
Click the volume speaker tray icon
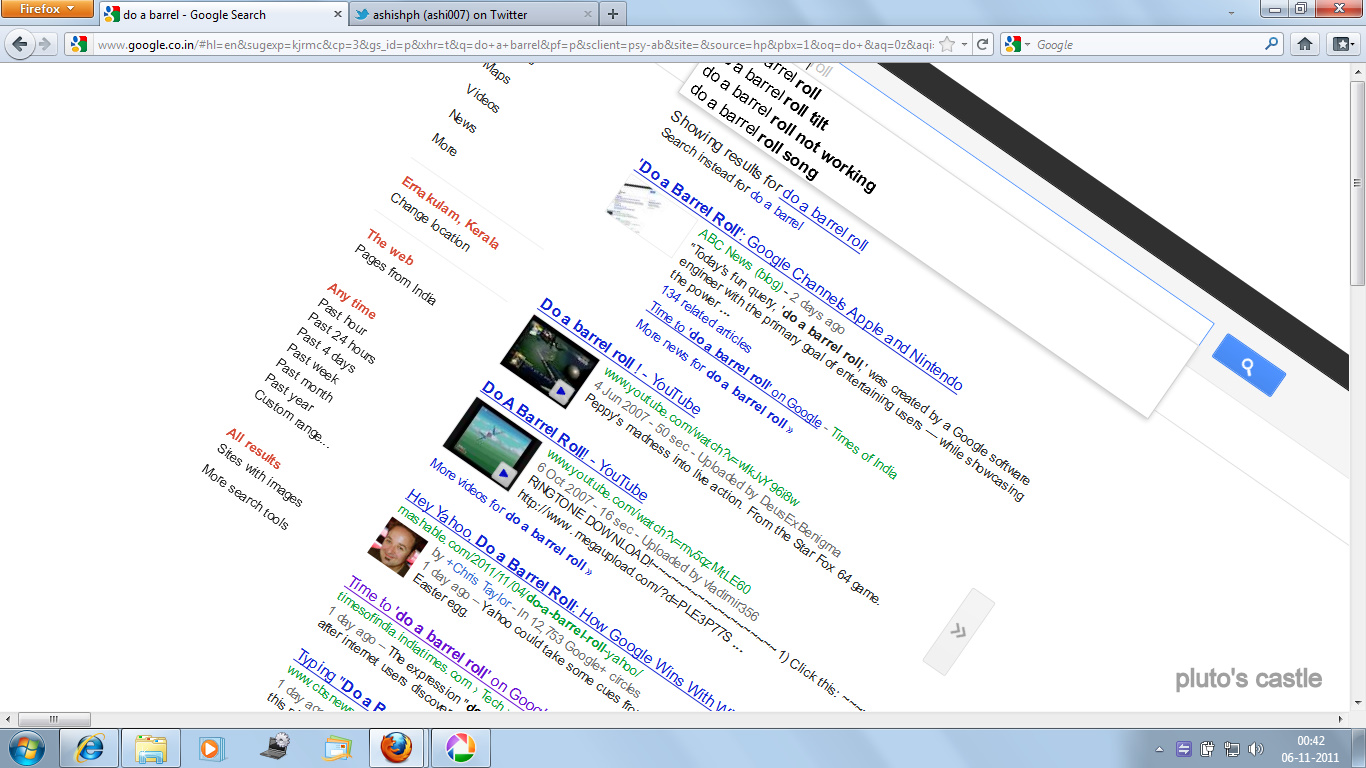(1257, 748)
